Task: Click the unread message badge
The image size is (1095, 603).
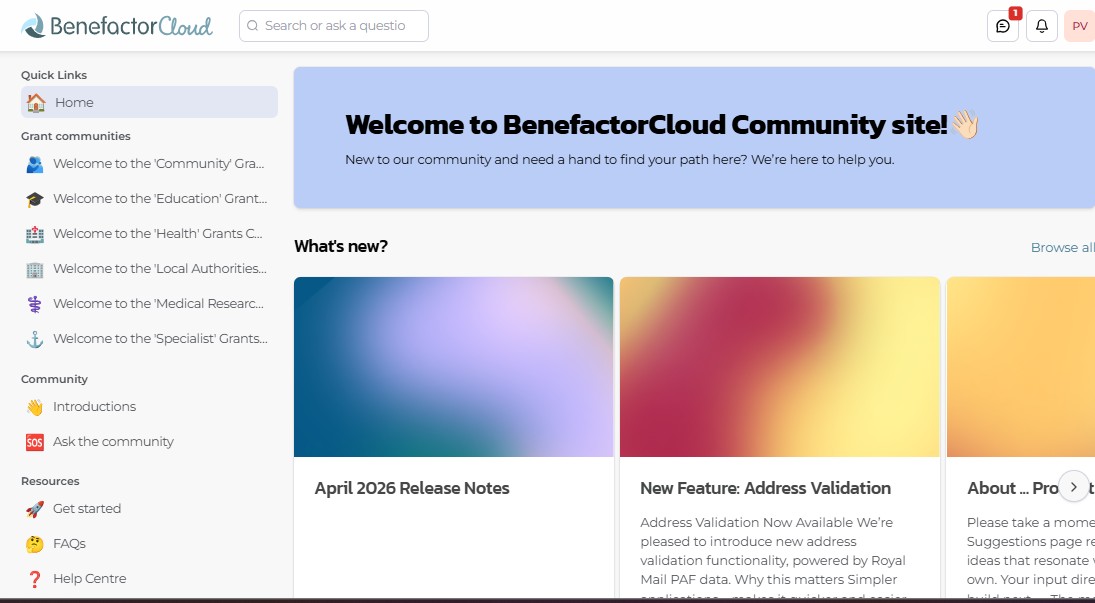Action: click(x=1015, y=13)
